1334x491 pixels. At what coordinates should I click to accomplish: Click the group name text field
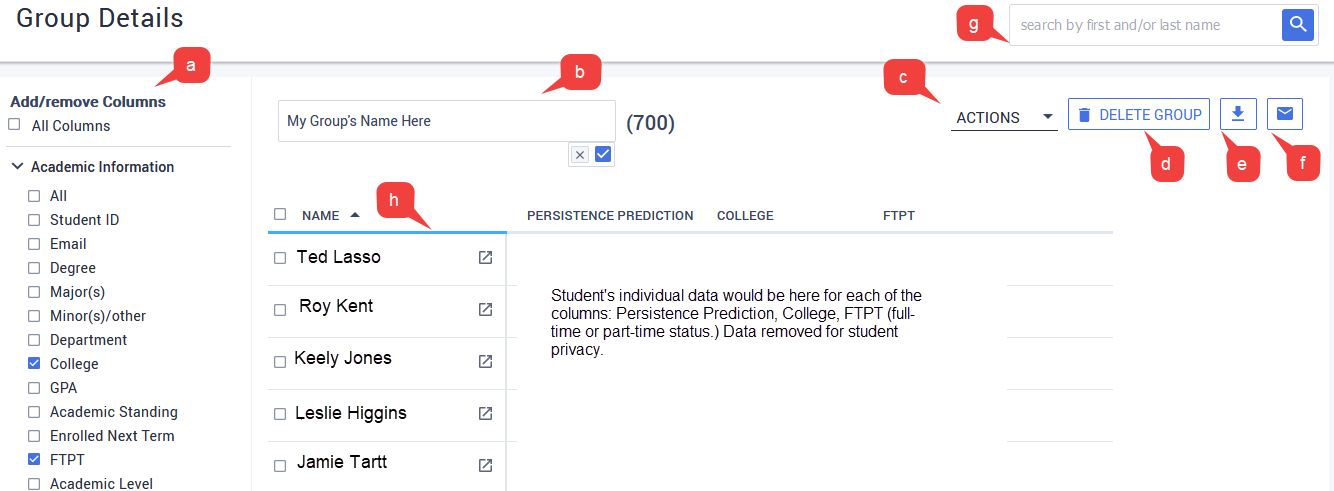pos(446,121)
